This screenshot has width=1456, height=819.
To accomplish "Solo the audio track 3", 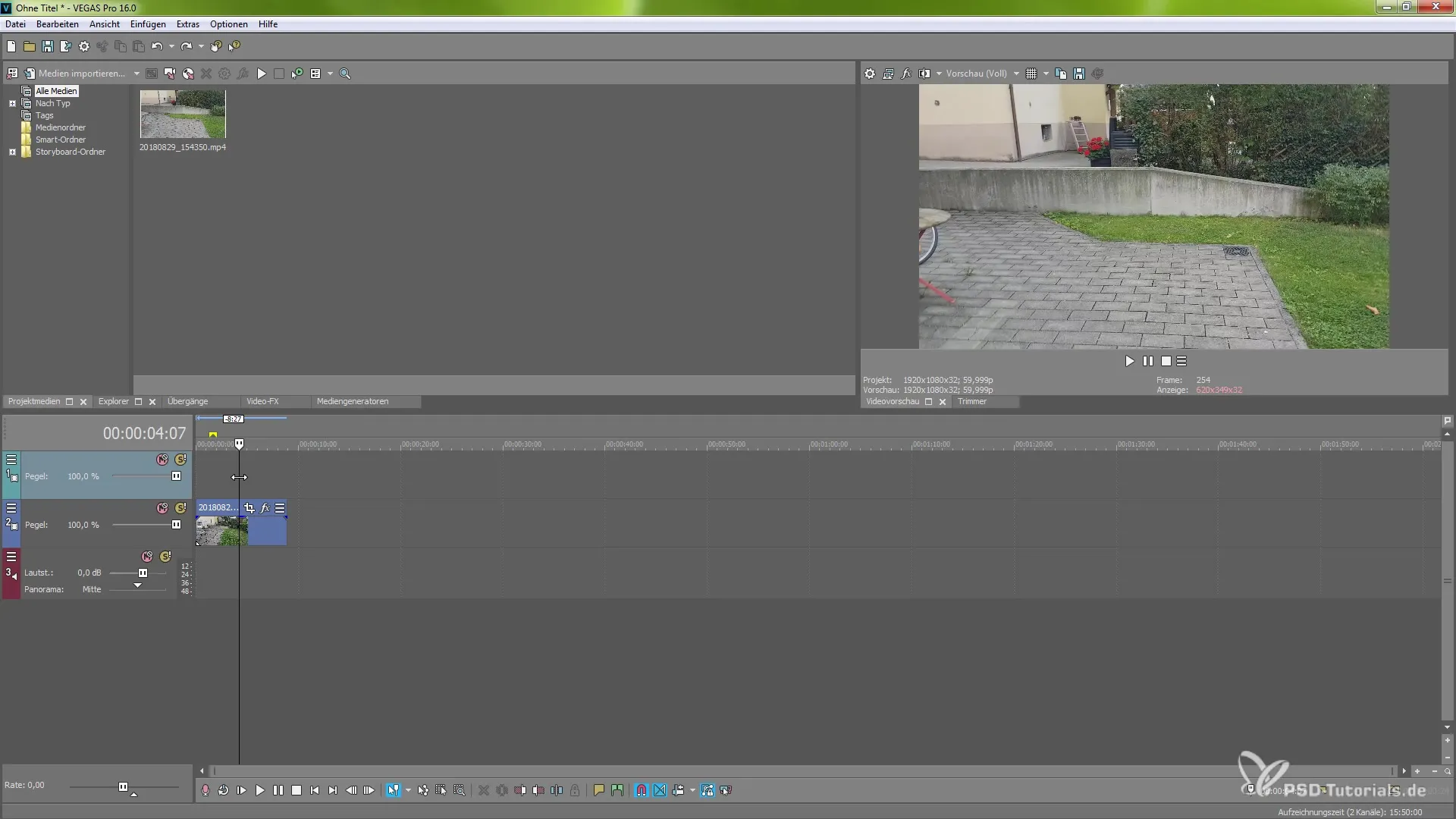I will tap(165, 557).
